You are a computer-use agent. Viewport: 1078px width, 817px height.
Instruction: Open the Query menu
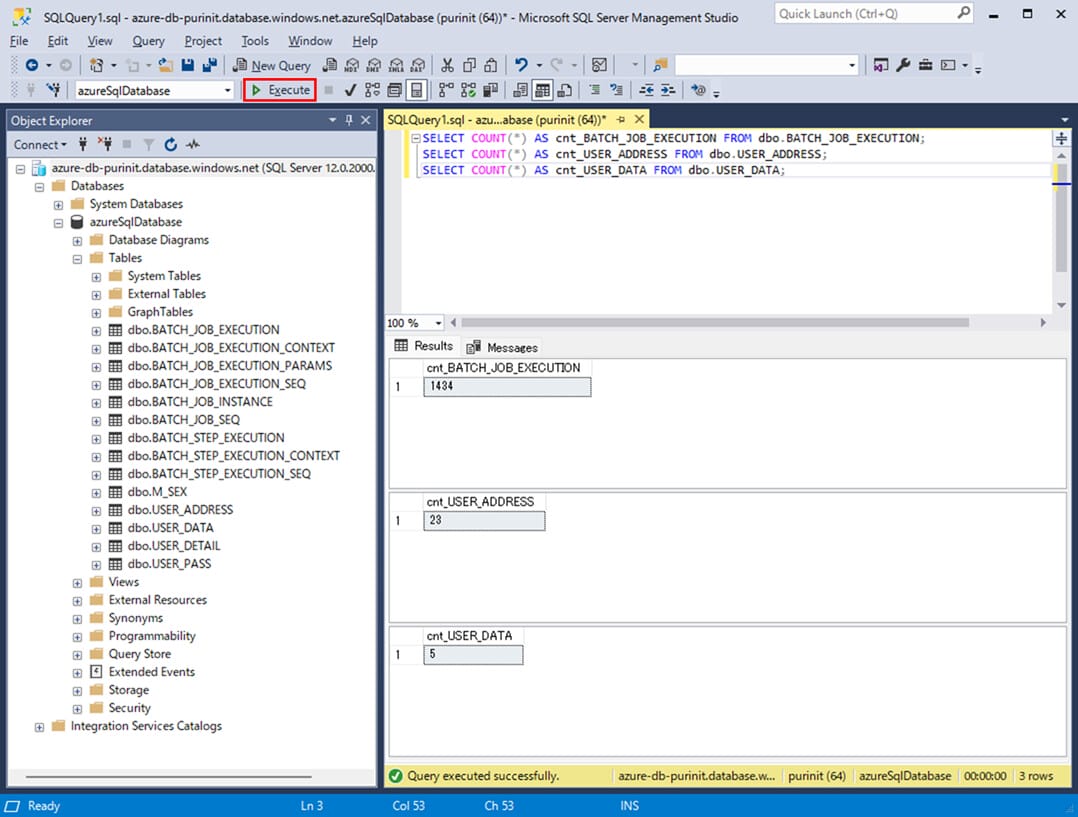[148, 41]
